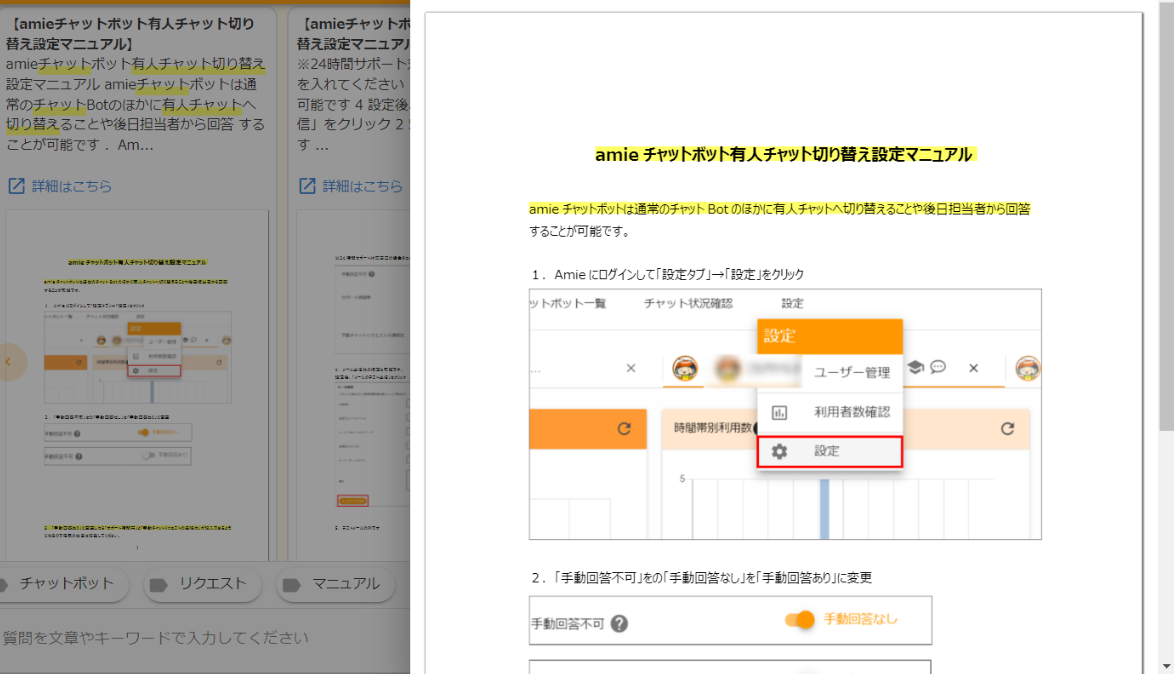This screenshot has width=1174, height=674.
Task: Click the bar chart icon beside 利用者数確認
Action: coord(780,412)
